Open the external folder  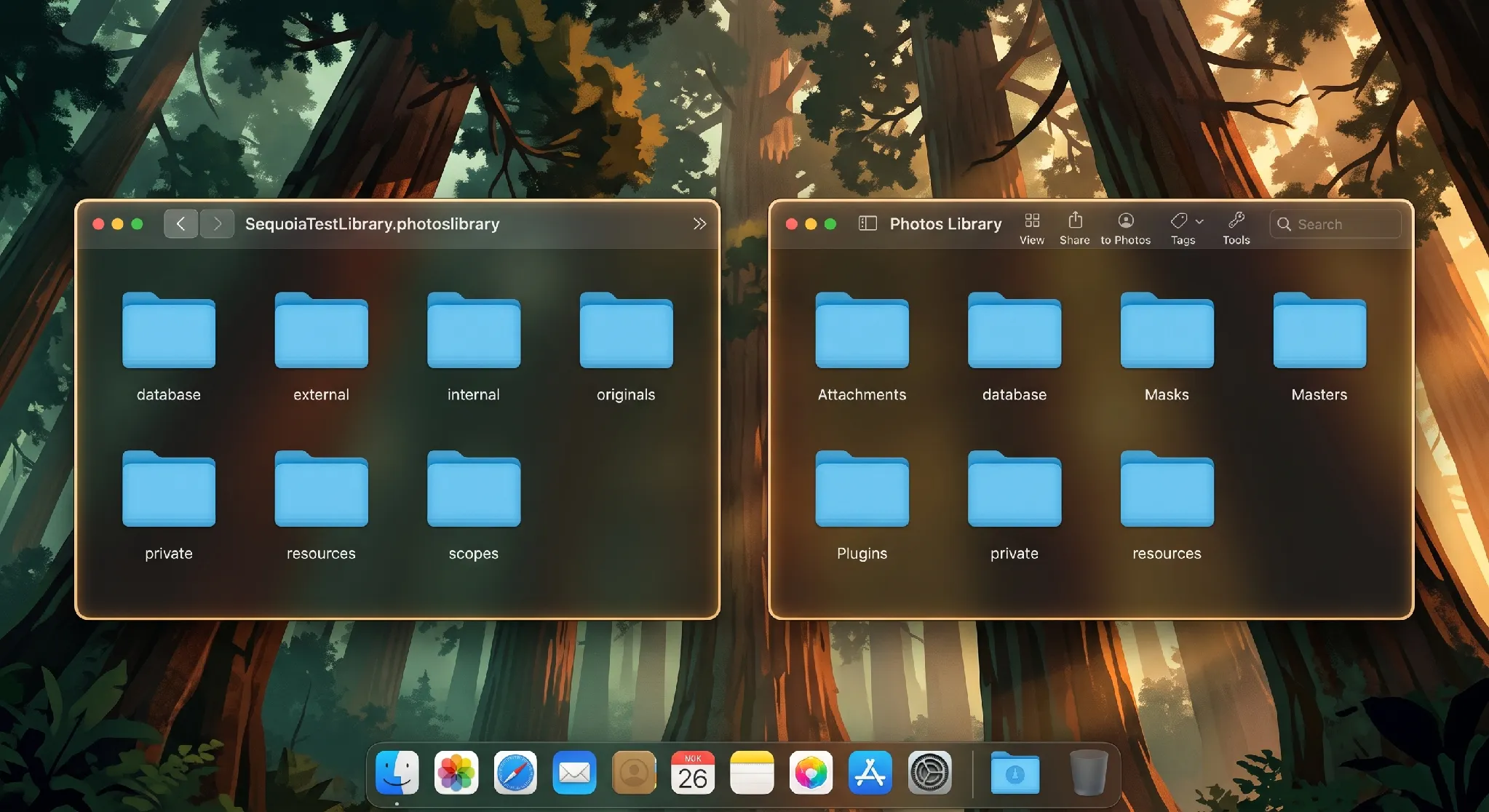tap(321, 330)
